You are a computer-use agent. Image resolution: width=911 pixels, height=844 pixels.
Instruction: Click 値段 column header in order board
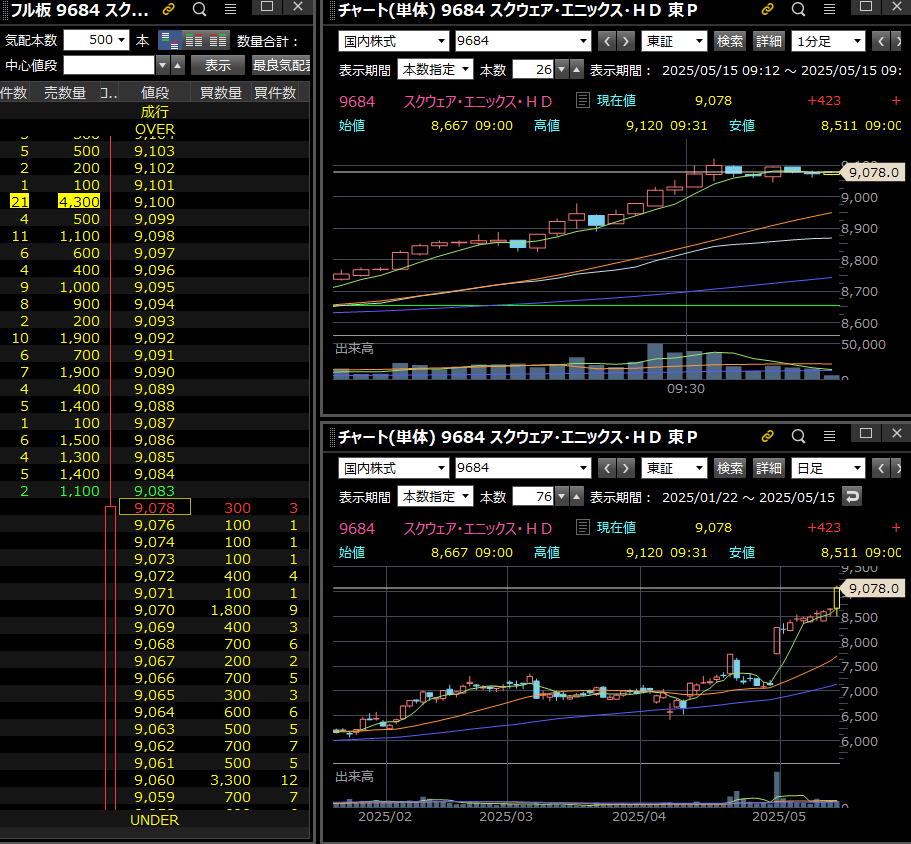pos(155,93)
